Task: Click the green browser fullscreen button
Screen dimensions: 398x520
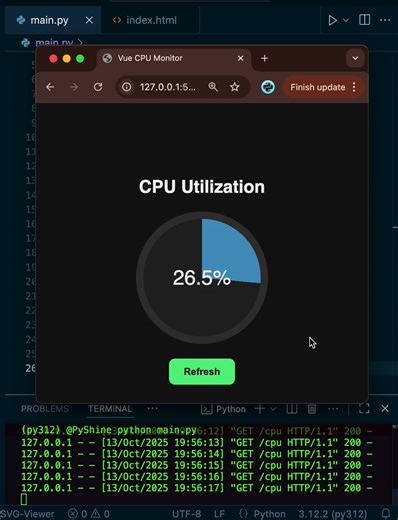Action: [80, 59]
